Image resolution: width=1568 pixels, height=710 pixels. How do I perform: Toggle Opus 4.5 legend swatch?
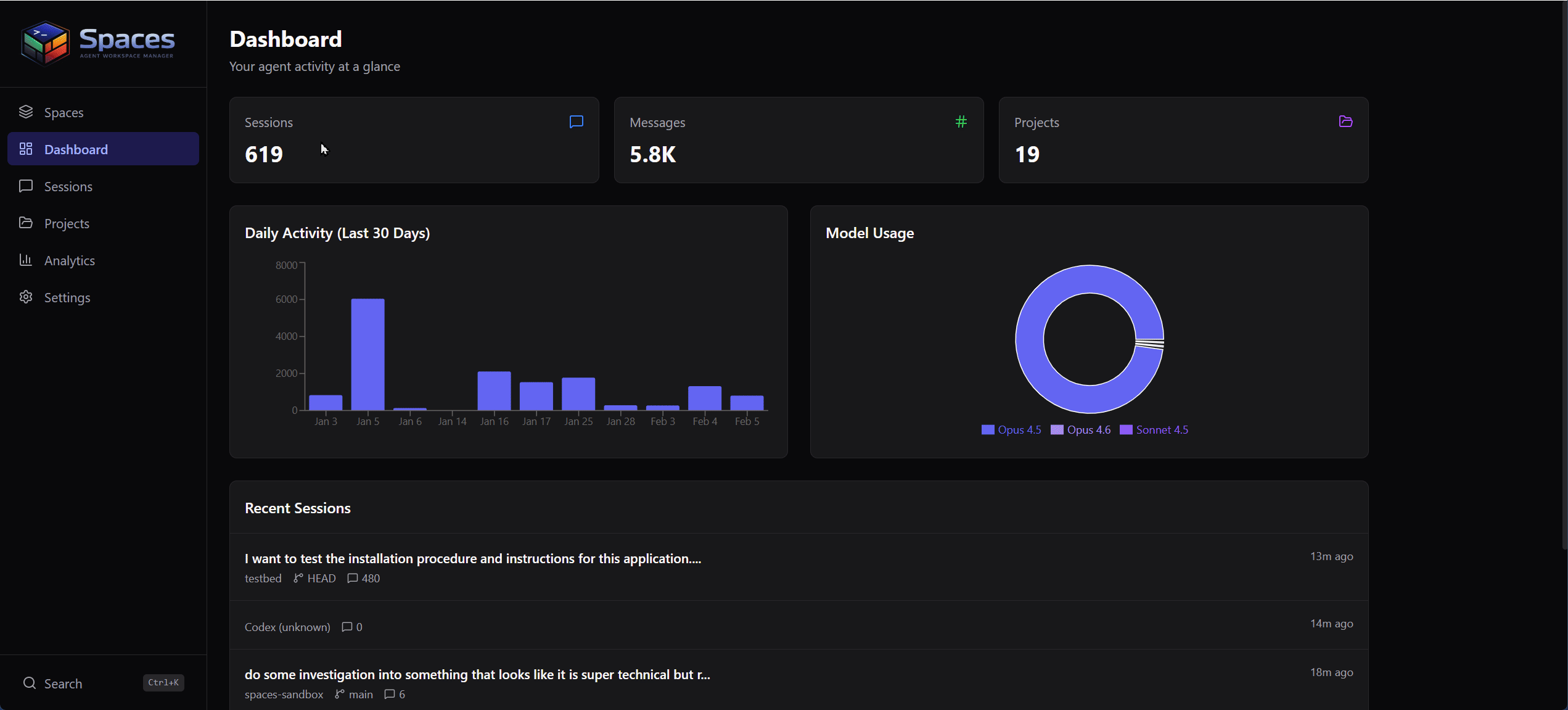click(988, 430)
